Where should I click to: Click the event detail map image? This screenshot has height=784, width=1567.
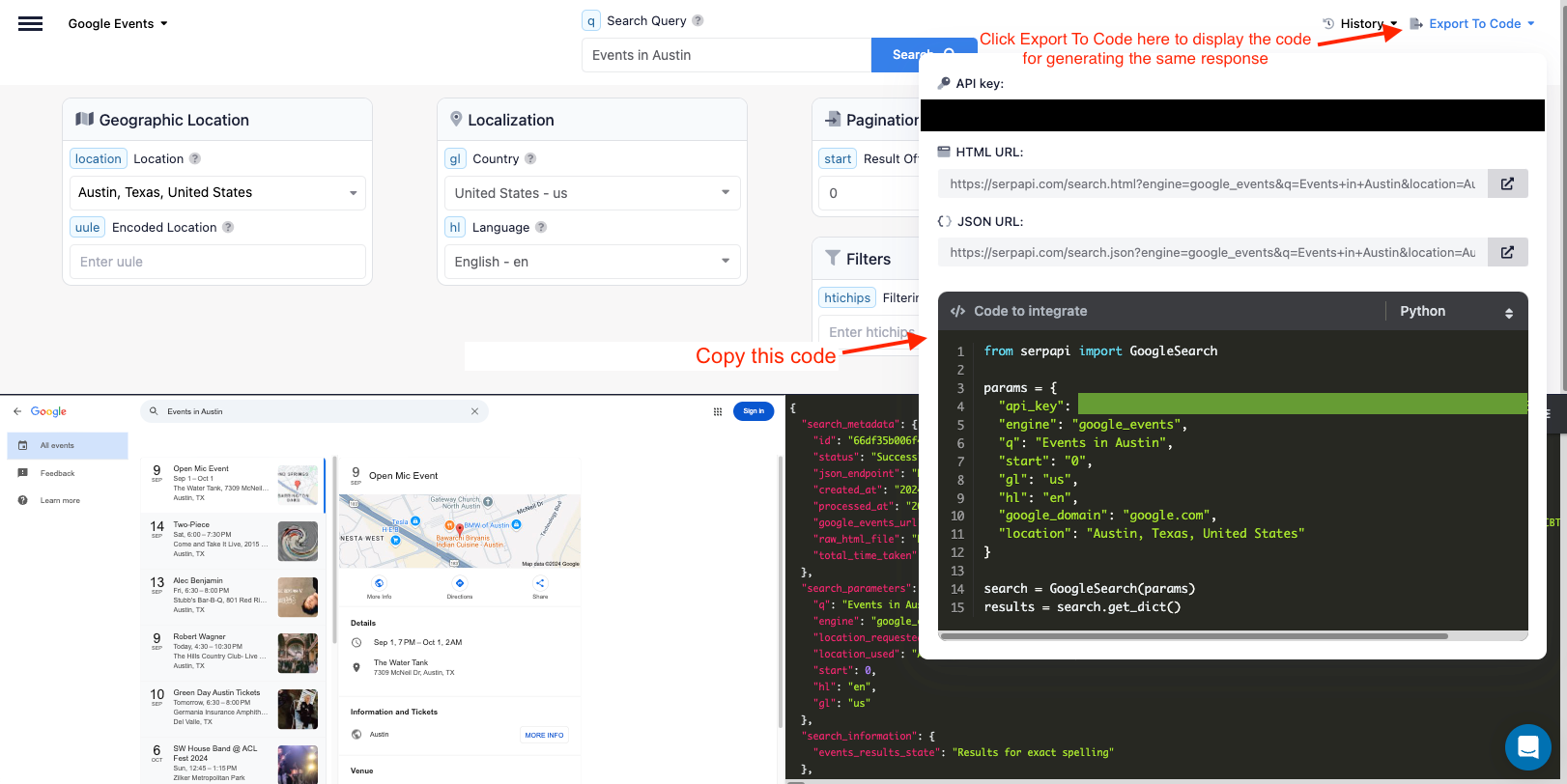pos(460,531)
